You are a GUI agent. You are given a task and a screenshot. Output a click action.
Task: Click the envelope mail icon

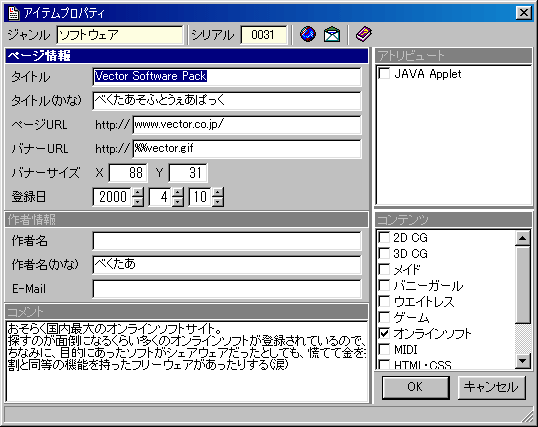[x=332, y=34]
